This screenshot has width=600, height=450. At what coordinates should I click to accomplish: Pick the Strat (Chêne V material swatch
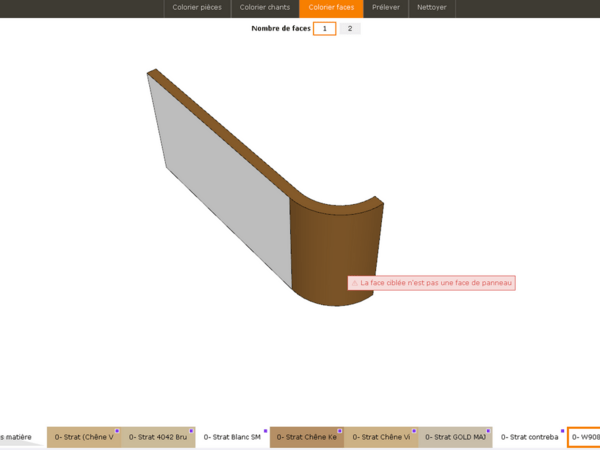(84, 437)
